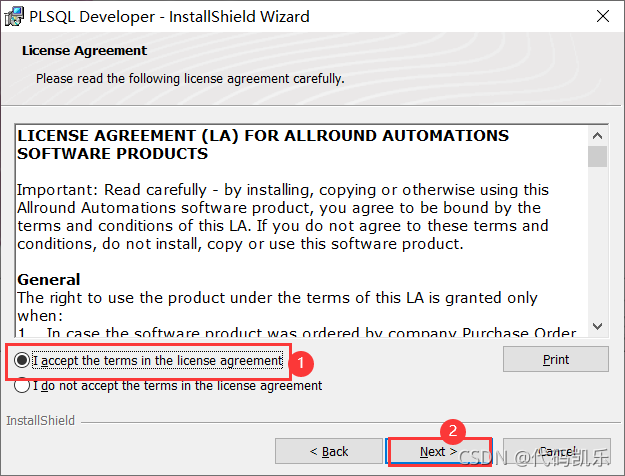This screenshot has height=476, width=625.
Task: Click the license text scroll down arrow
Action: click(597, 326)
